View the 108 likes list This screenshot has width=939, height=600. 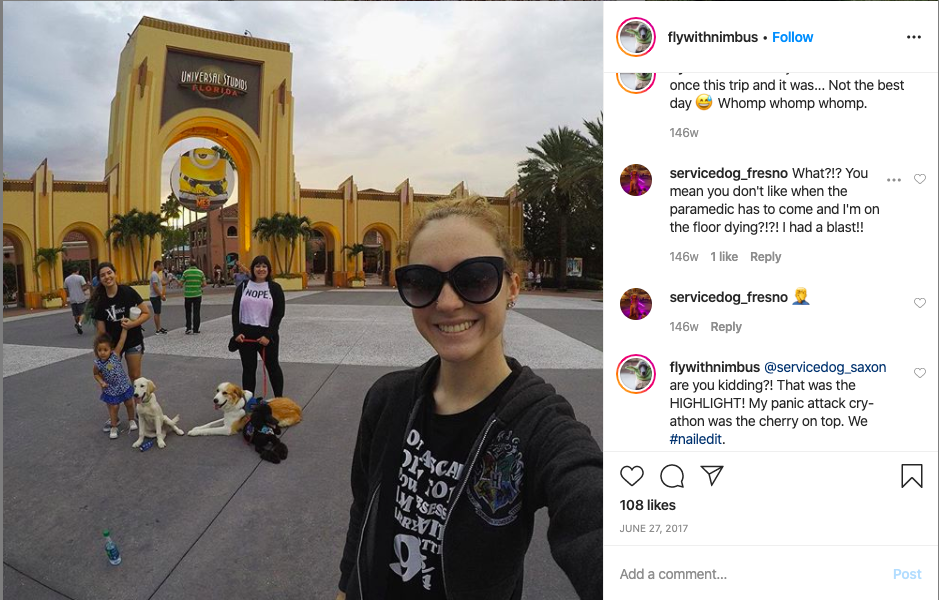(647, 505)
